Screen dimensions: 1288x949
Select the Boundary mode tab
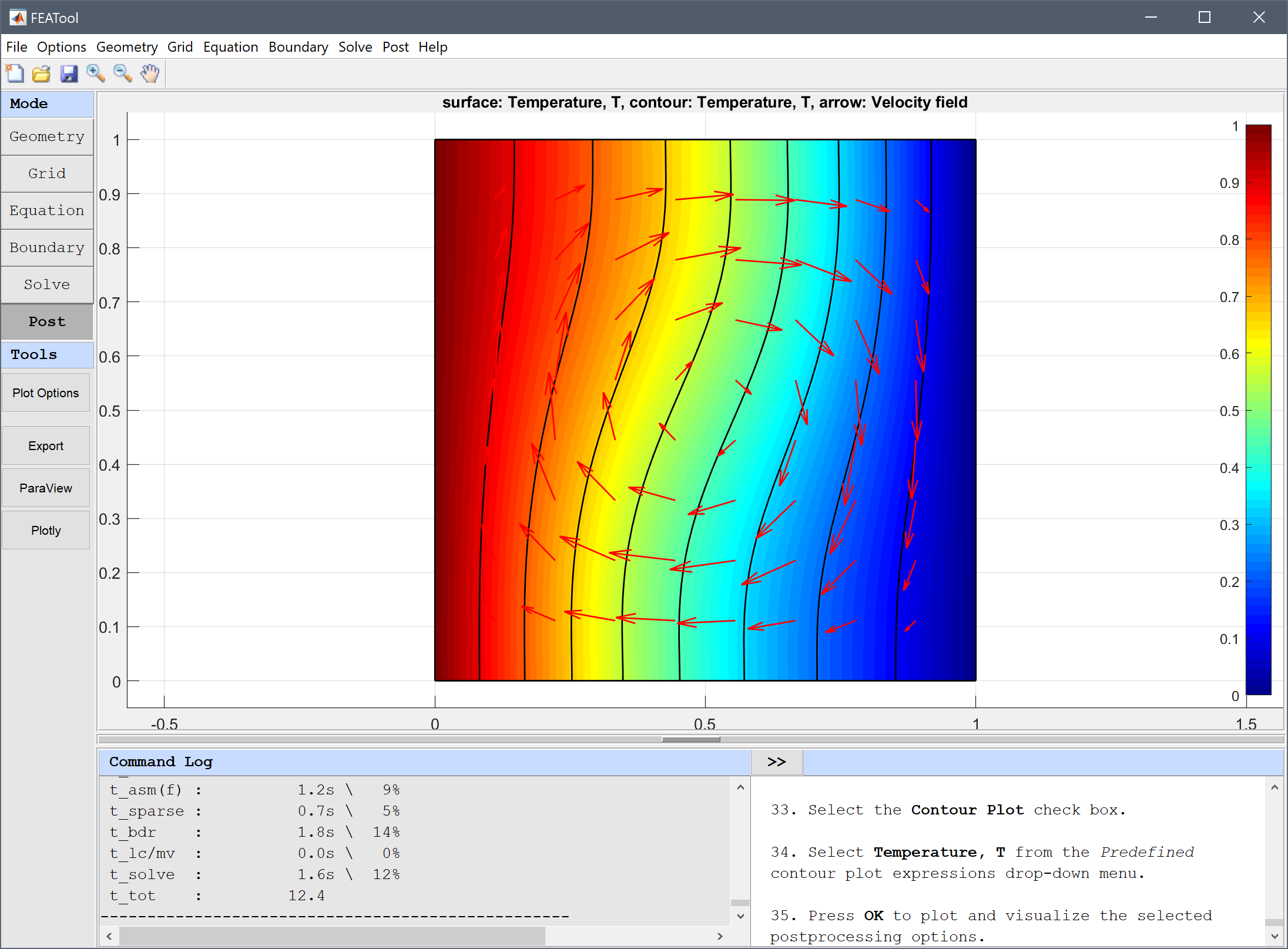[x=47, y=247]
